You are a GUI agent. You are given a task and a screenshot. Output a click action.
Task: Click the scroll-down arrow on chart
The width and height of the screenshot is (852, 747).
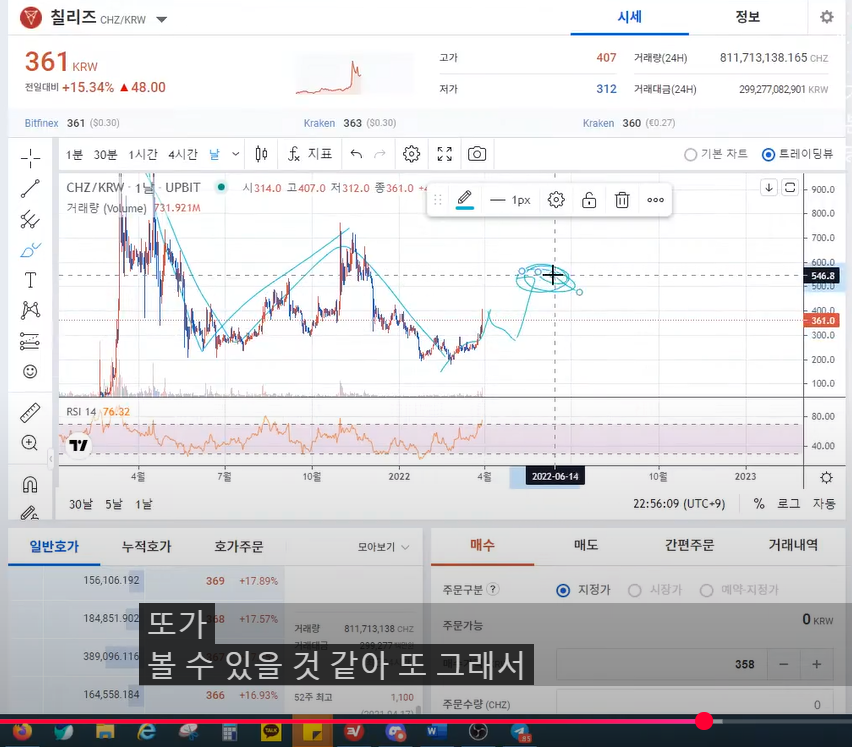click(x=769, y=188)
